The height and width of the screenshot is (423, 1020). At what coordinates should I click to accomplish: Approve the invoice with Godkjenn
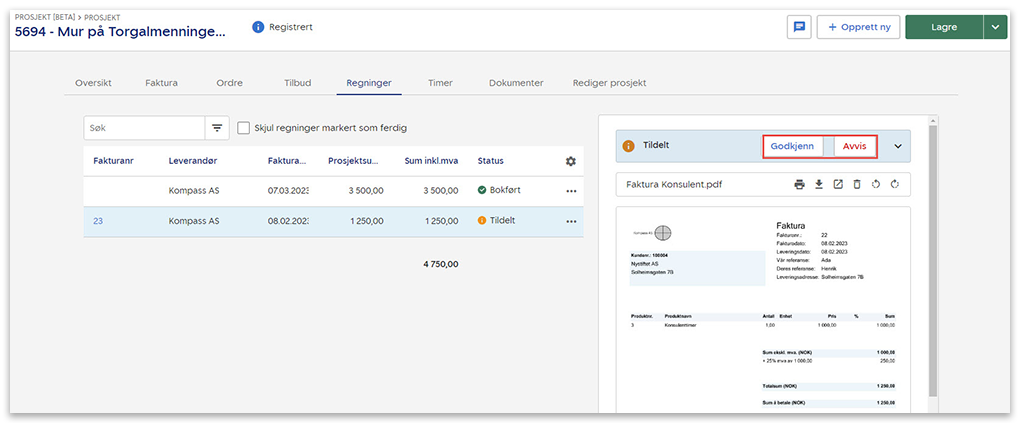point(792,146)
